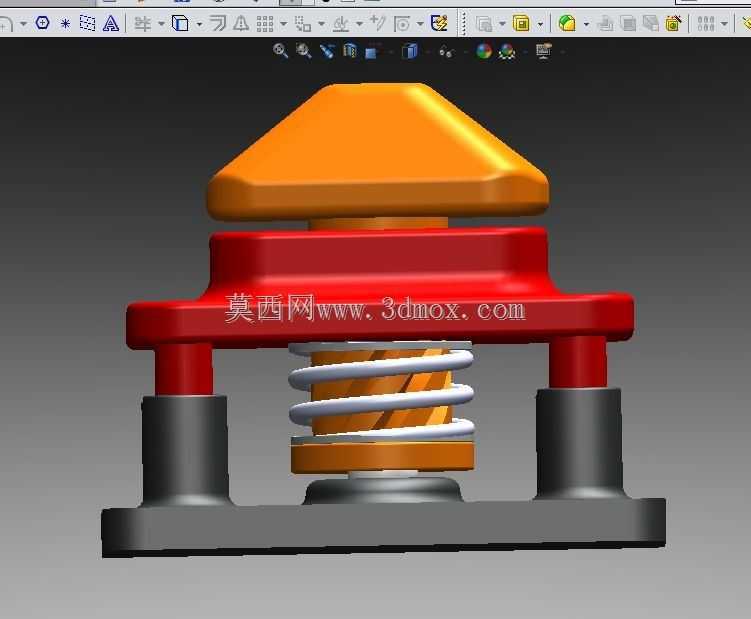Choose the Trim Entities tool
751x619 pixels.
click(x=142, y=23)
